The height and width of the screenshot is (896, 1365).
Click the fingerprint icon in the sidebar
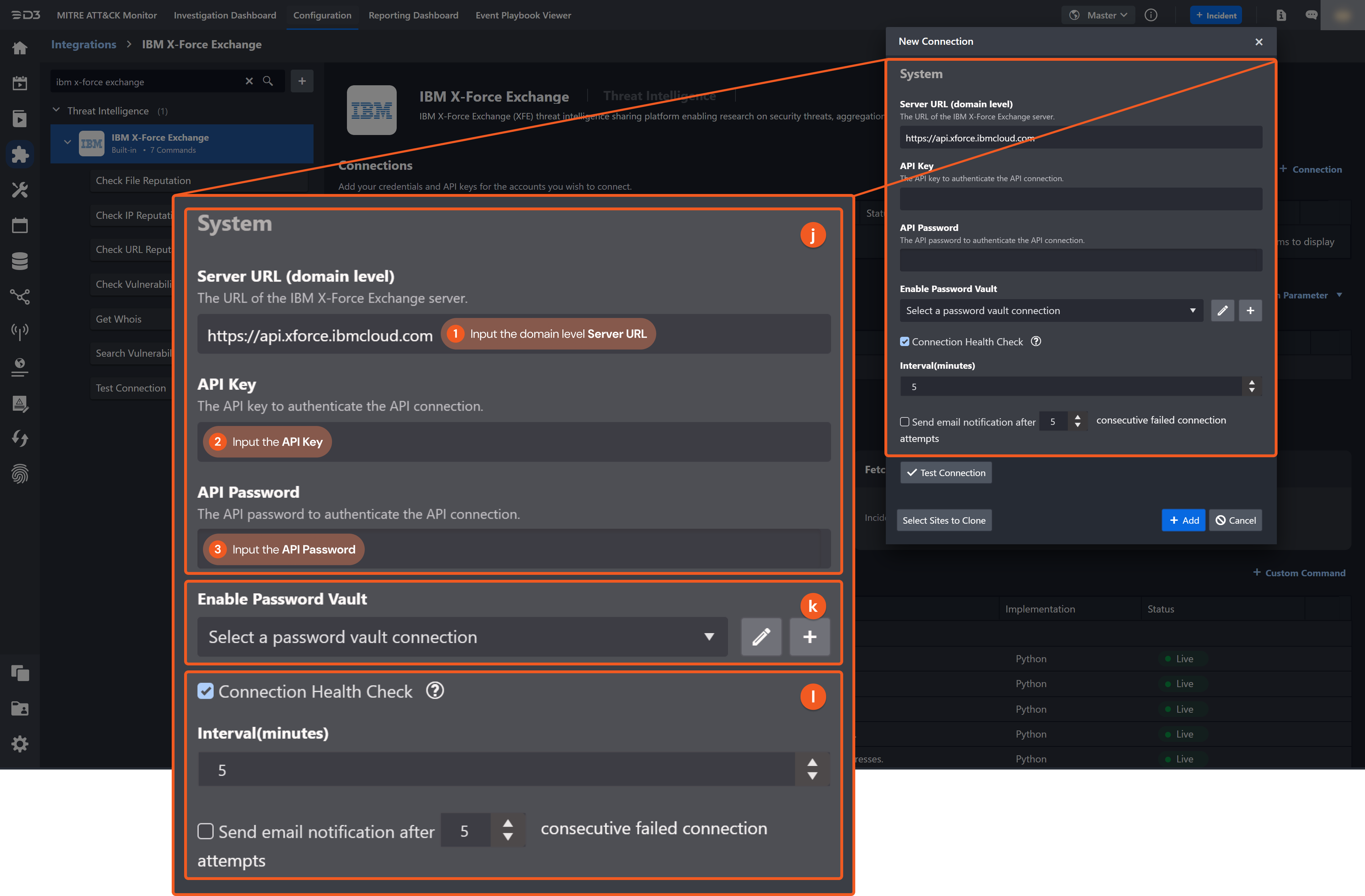tap(20, 474)
